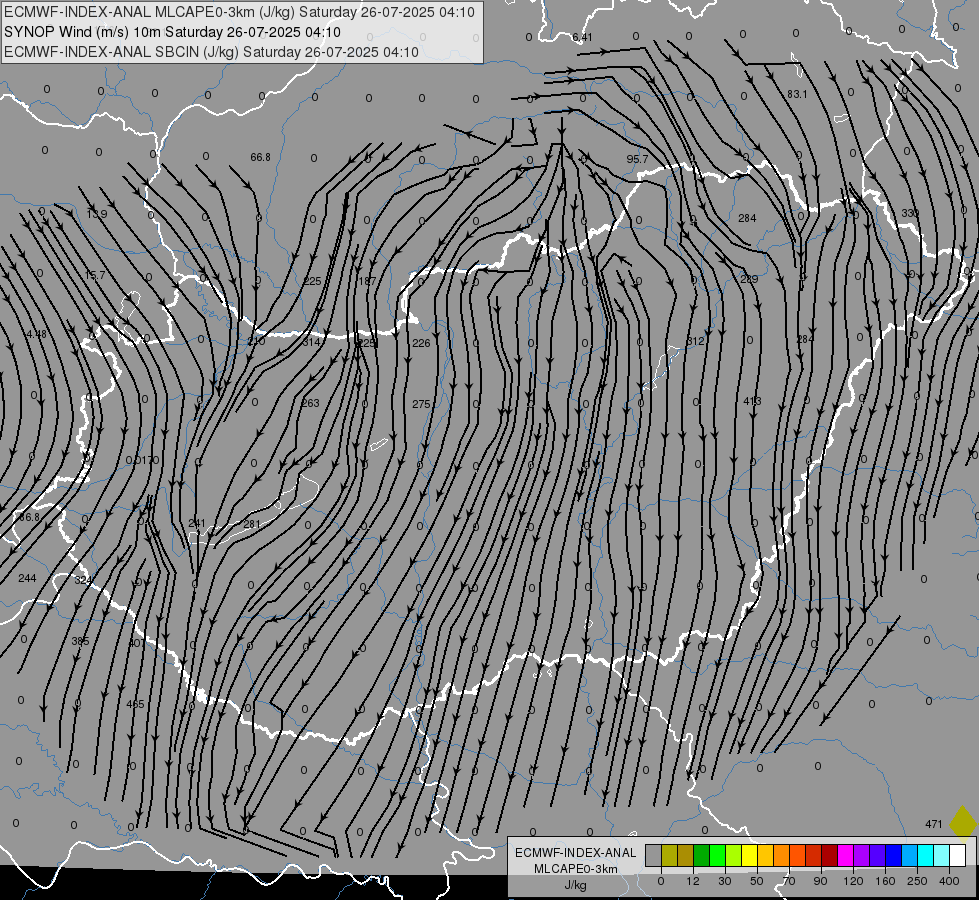The height and width of the screenshot is (900, 979).
Task: Click legend scale label '50'
Action: coord(757,881)
